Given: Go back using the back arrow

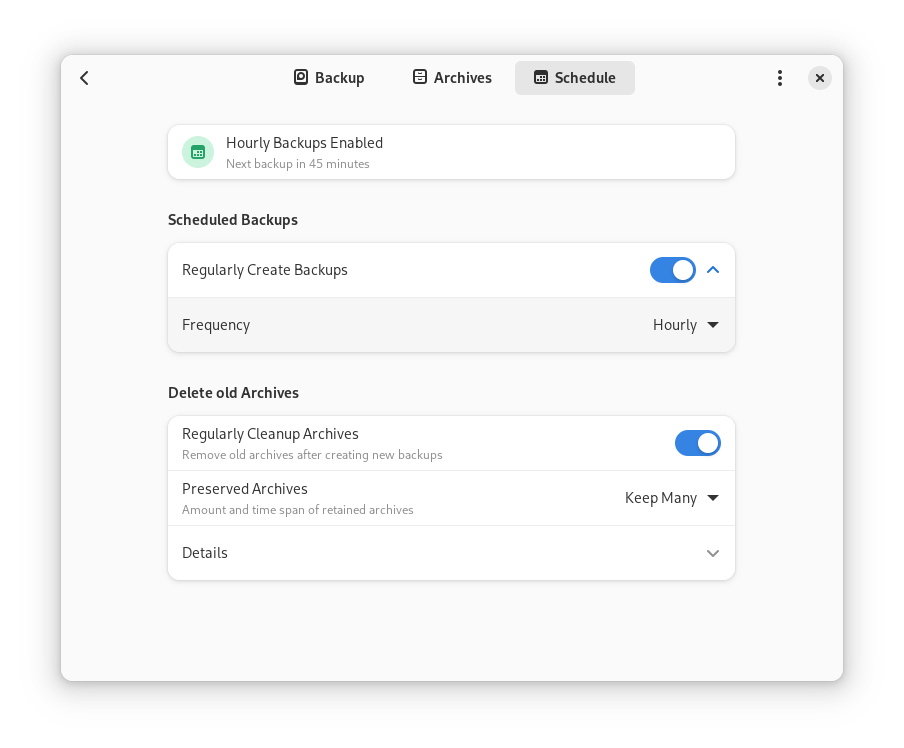Looking at the screenshot, I should (x=84, y=78).
